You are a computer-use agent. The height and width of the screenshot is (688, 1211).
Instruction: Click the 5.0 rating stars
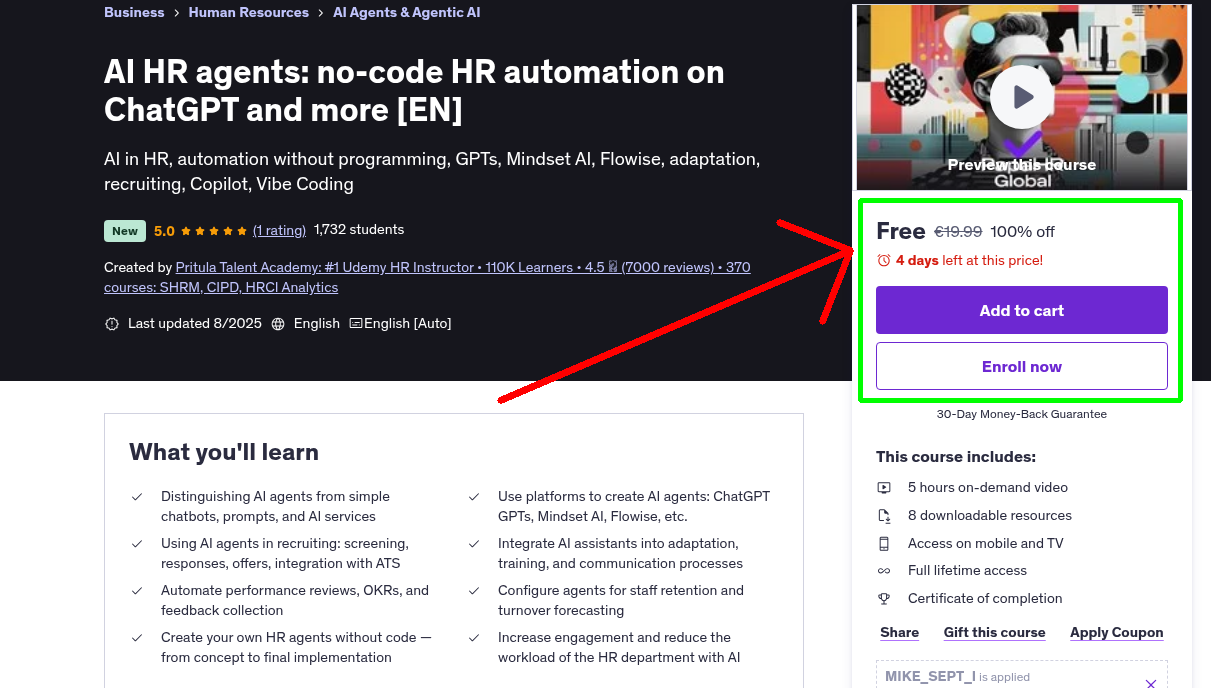(x=214, y=231)
